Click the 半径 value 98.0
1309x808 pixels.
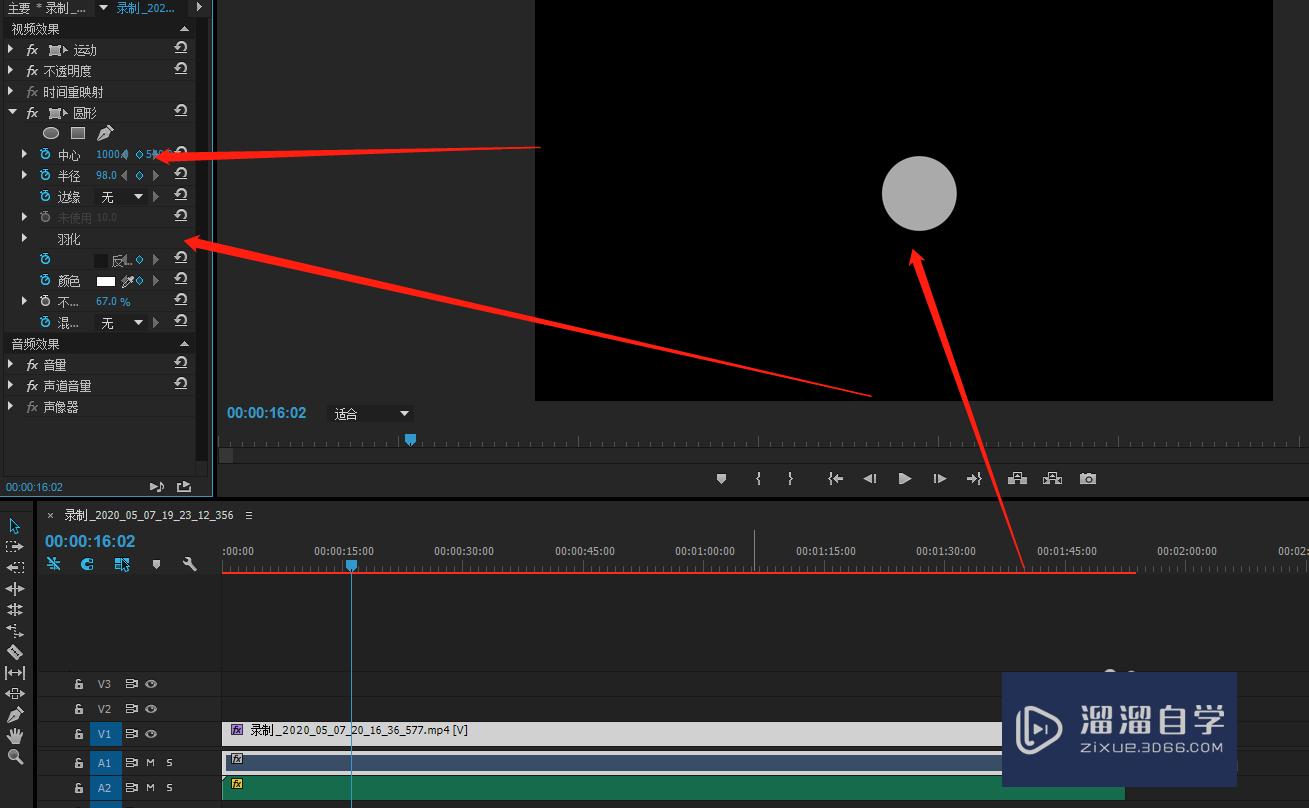coord(106,175)
